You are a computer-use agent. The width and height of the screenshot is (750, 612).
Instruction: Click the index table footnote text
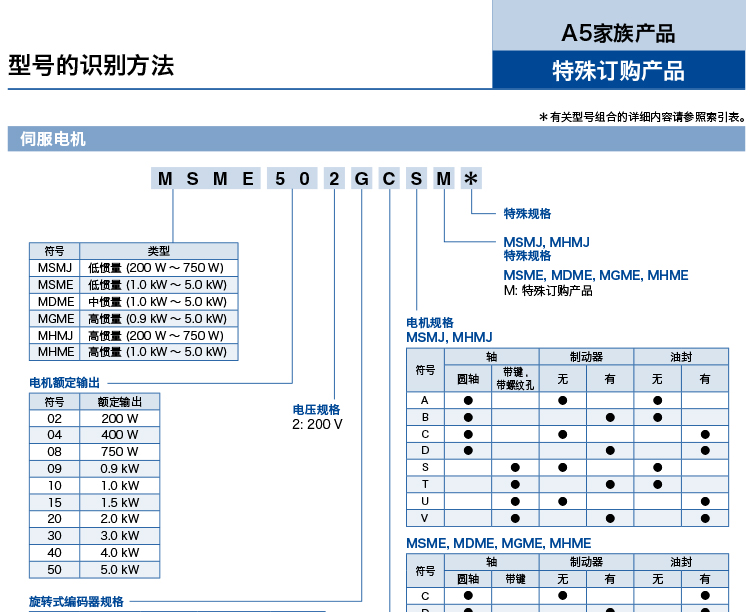[642, 117]
